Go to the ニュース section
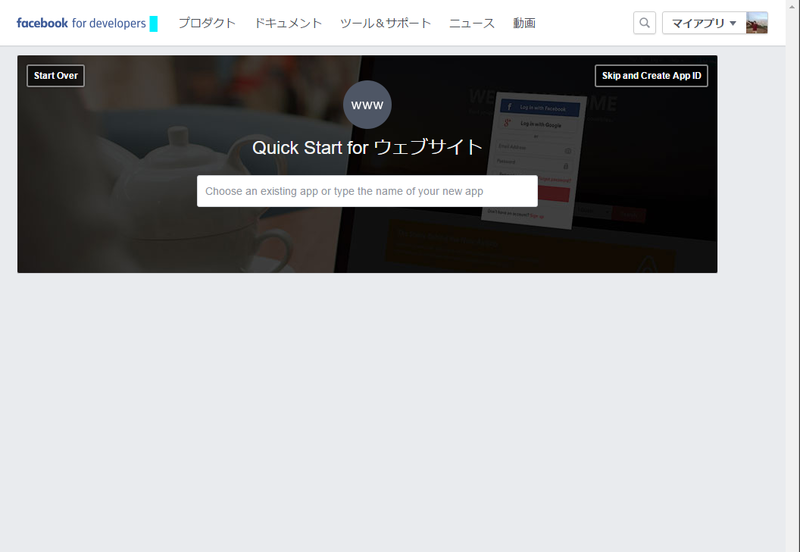Viewport: 800px width, 552px height. [472, 23]
